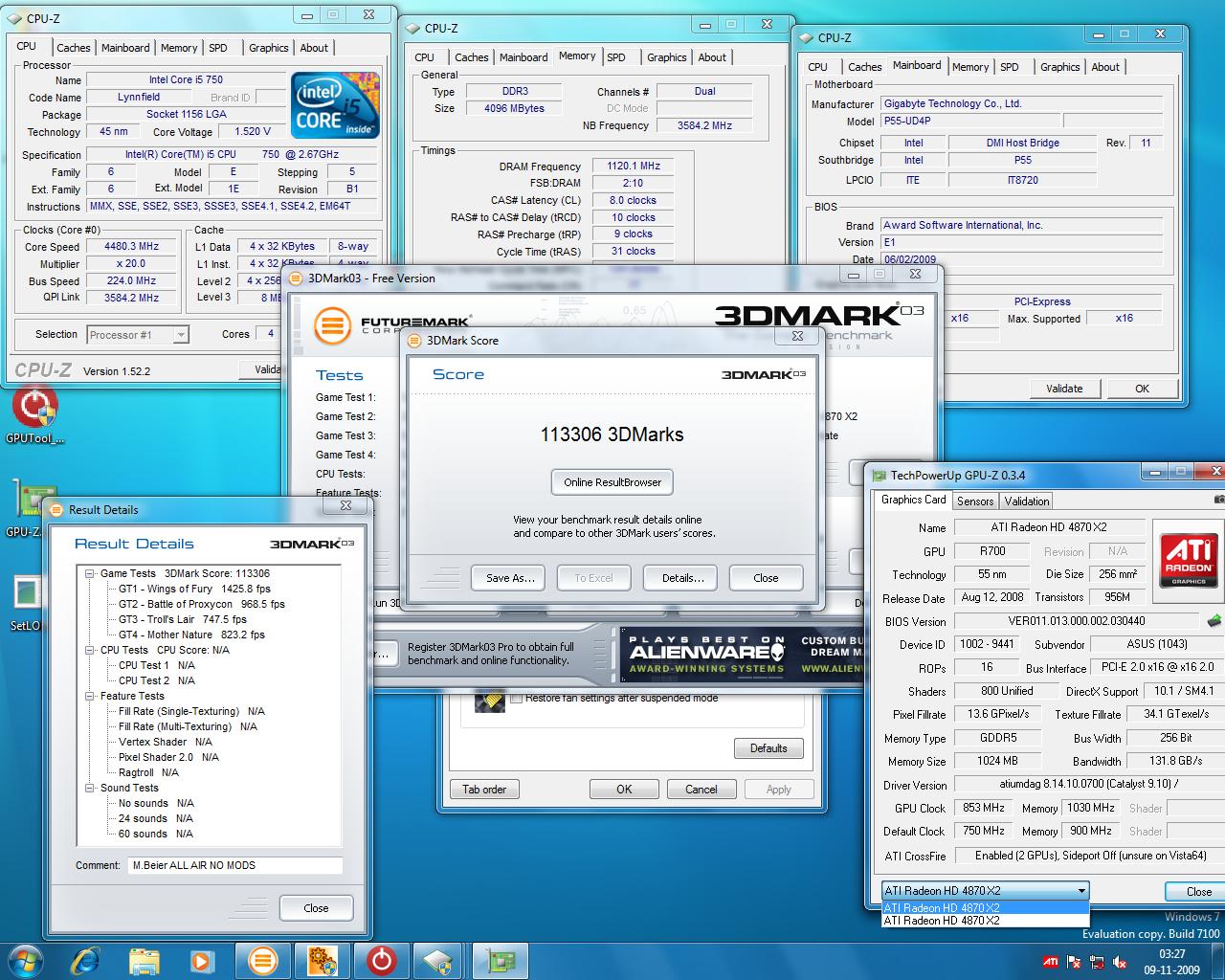This screenshot has height=980, width=1225.
Task: Click the 113306 3DMarks score text
Action: 612,434
